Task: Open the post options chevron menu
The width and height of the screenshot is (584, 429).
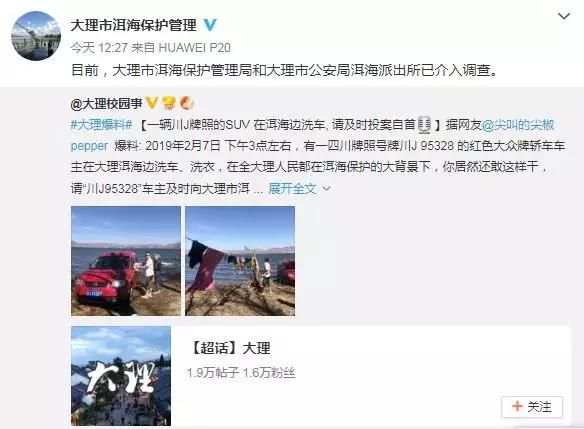Action: point(564,16)
